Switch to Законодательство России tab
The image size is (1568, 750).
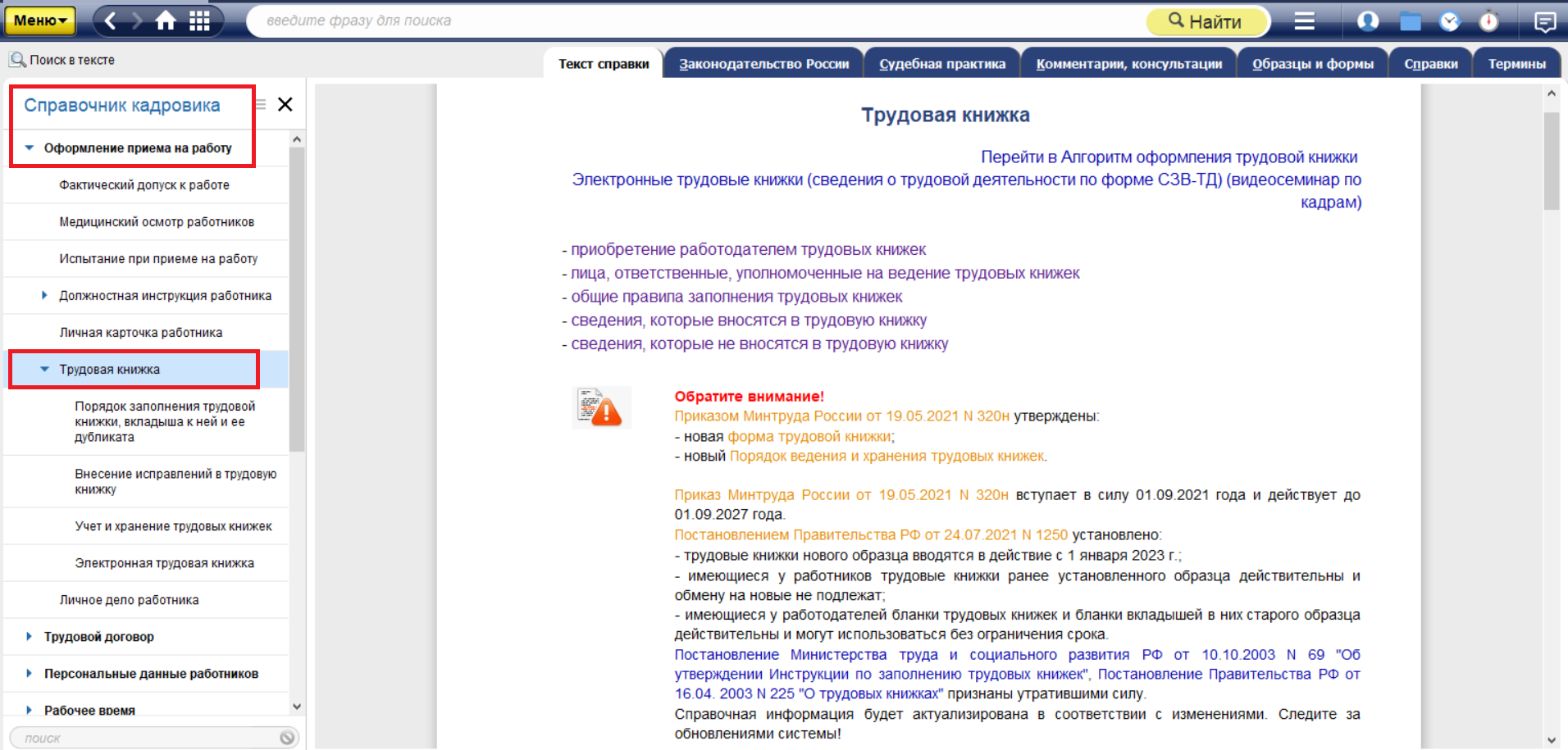coord(763,64)
